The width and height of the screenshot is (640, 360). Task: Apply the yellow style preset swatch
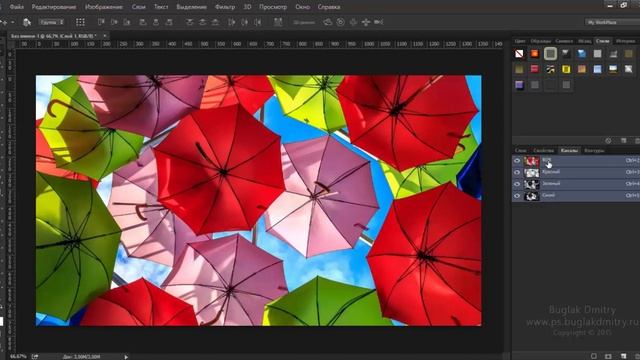click(x=566, y=69)
